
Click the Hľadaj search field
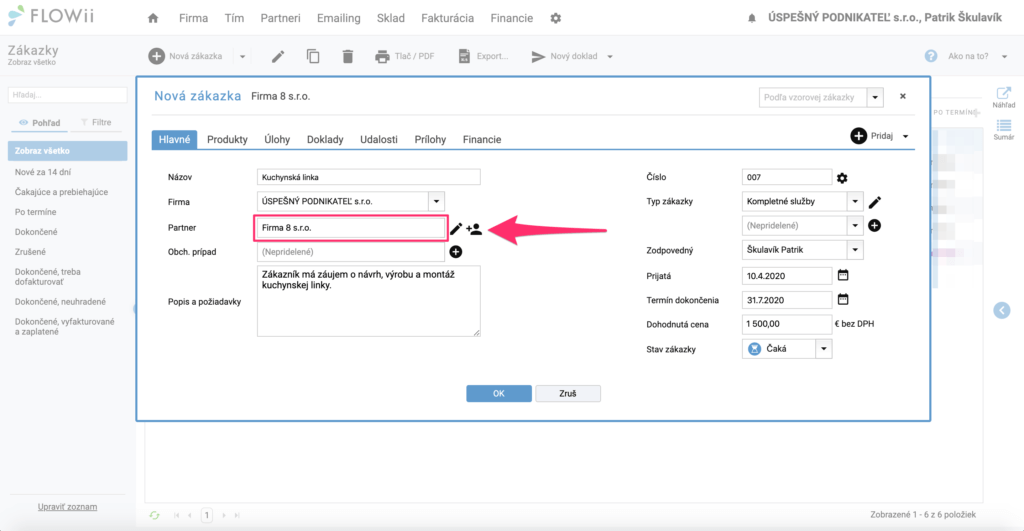coord(67,95)
